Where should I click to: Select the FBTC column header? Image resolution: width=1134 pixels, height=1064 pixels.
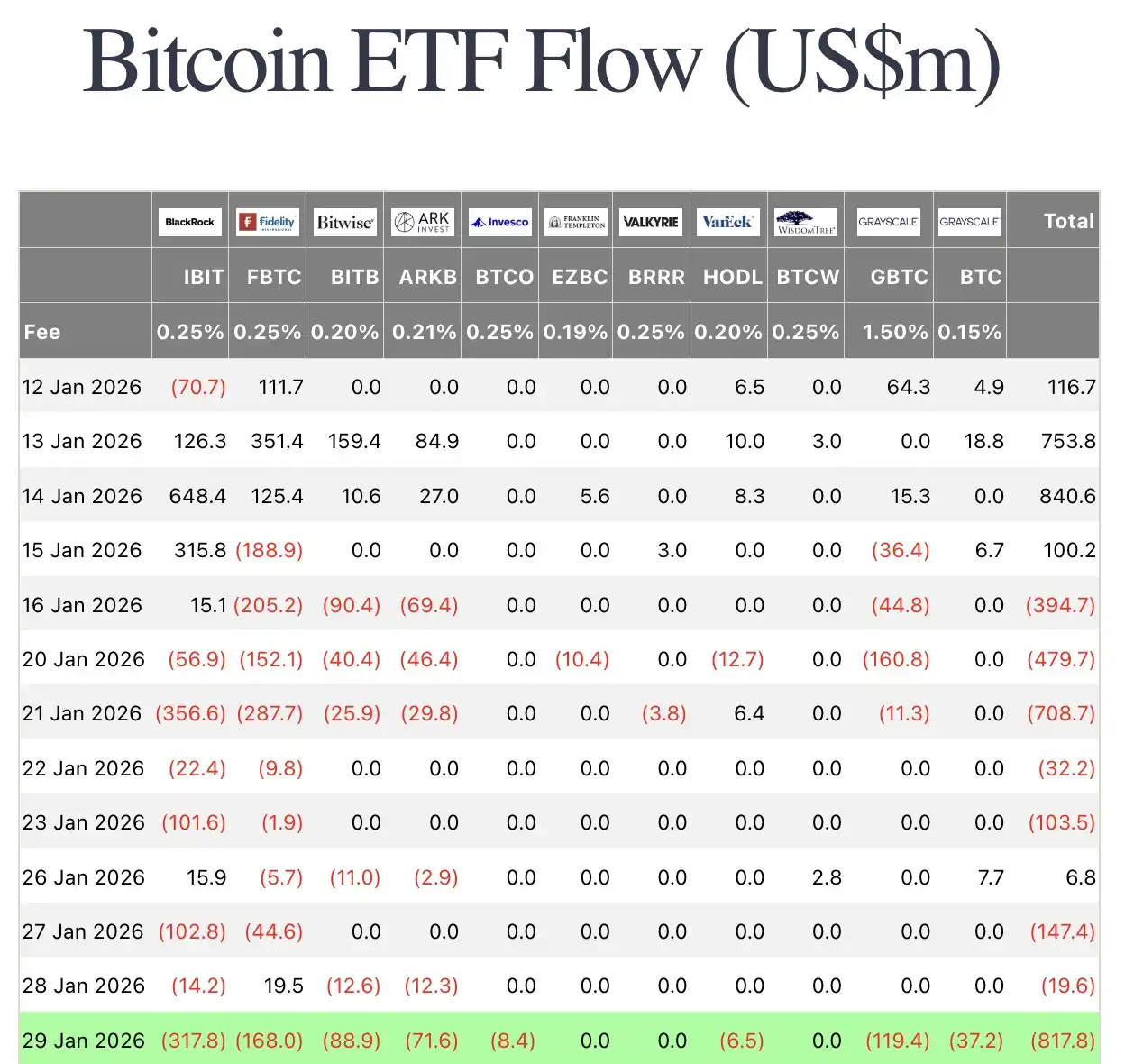tap(274, 278)
